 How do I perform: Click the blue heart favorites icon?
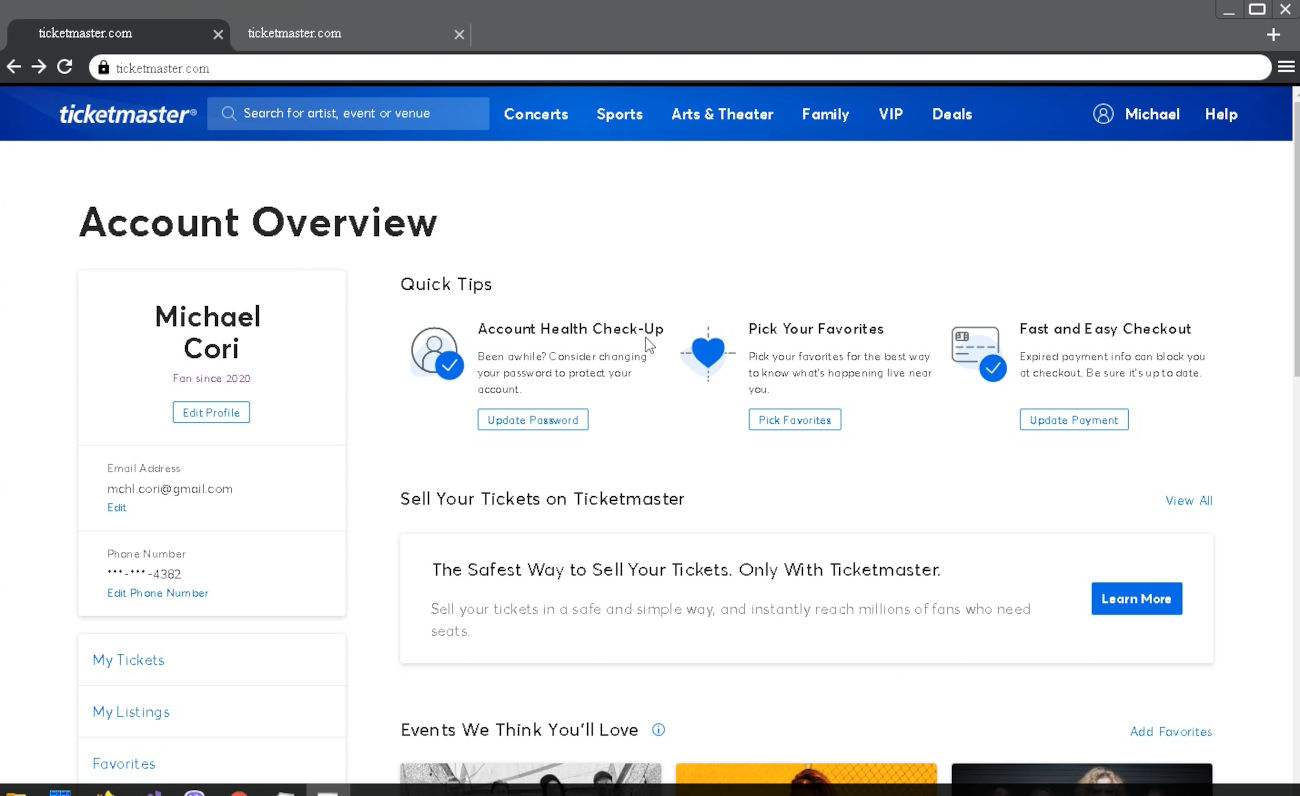708,353
